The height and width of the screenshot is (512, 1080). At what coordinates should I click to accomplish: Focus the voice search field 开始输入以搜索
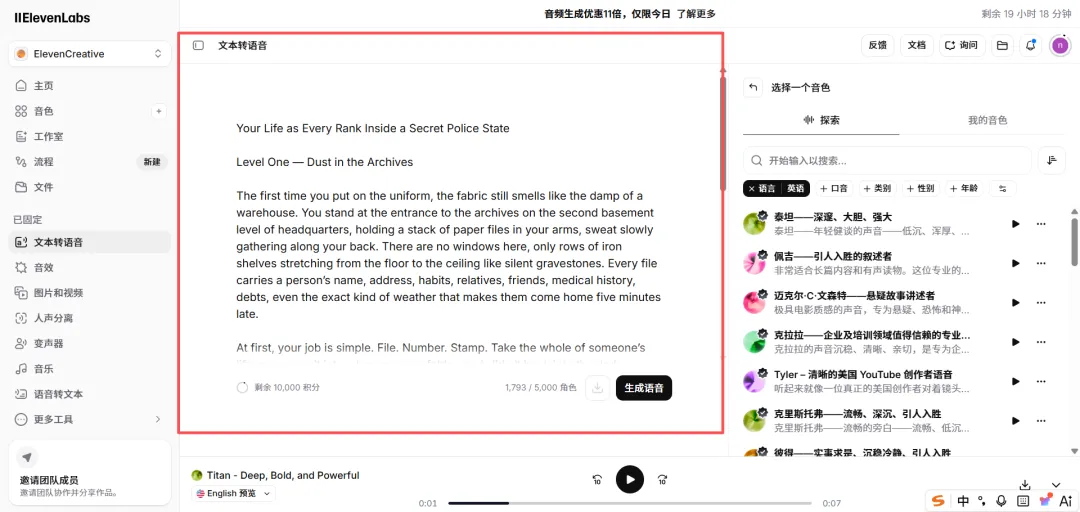(x=888, y=161)
